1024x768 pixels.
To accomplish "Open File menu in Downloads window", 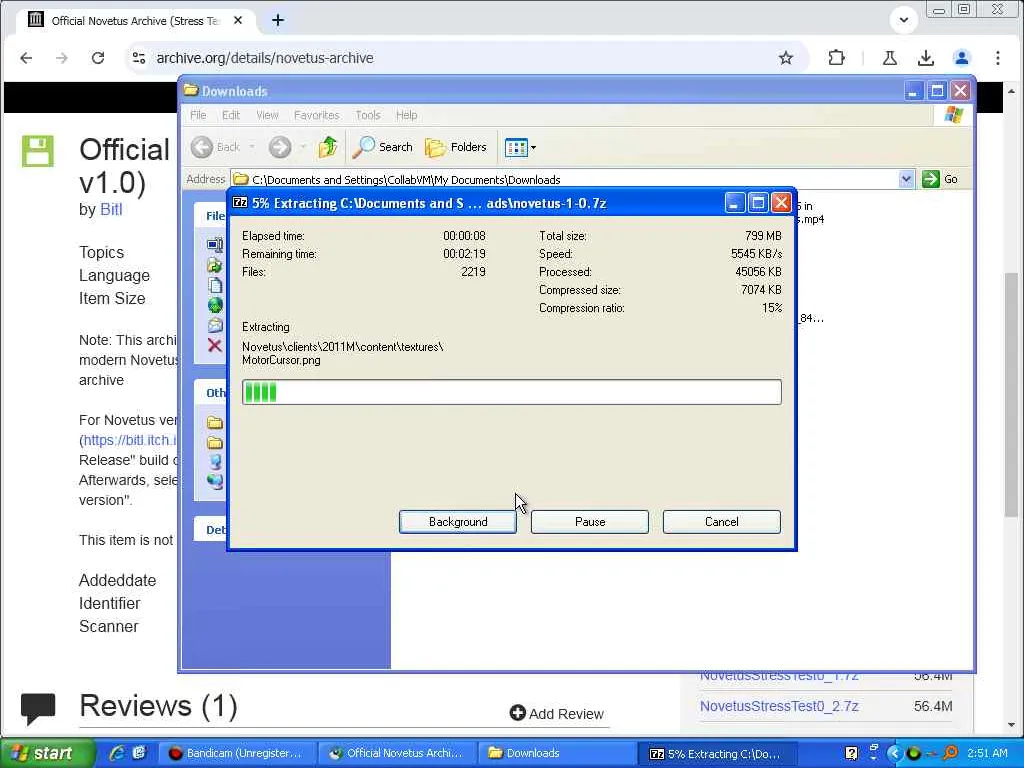I will pyautogui.click(x=198, y=115).
